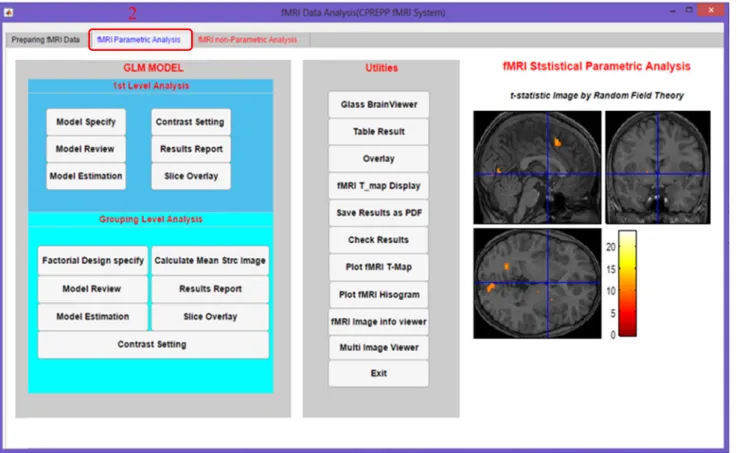Open Model Review in 1st Level Analysis
The image size is (738, 453).
[x=86, y=149]
